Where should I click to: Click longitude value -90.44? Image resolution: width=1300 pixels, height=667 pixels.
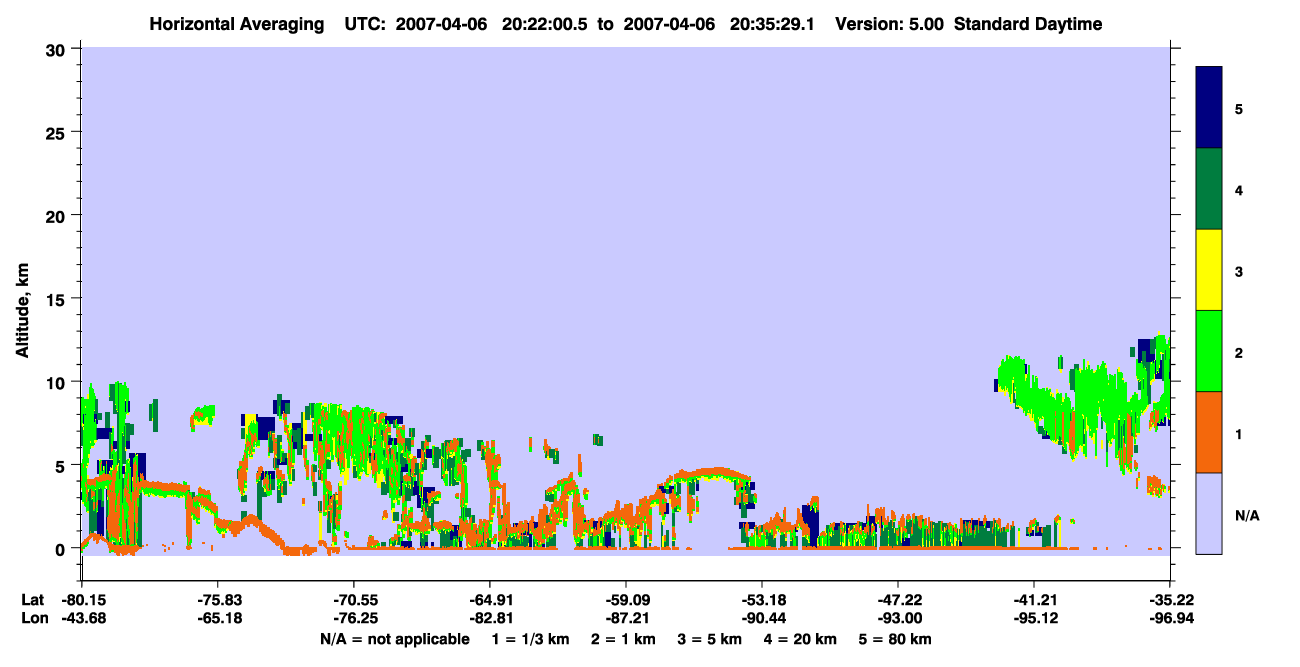tap(762, 618)
